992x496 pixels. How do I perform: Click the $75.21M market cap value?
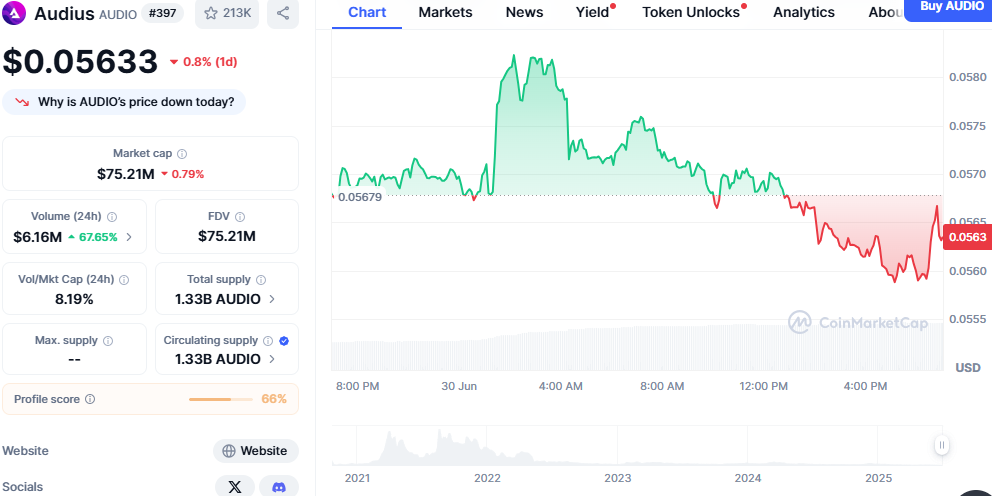point(125,173)
